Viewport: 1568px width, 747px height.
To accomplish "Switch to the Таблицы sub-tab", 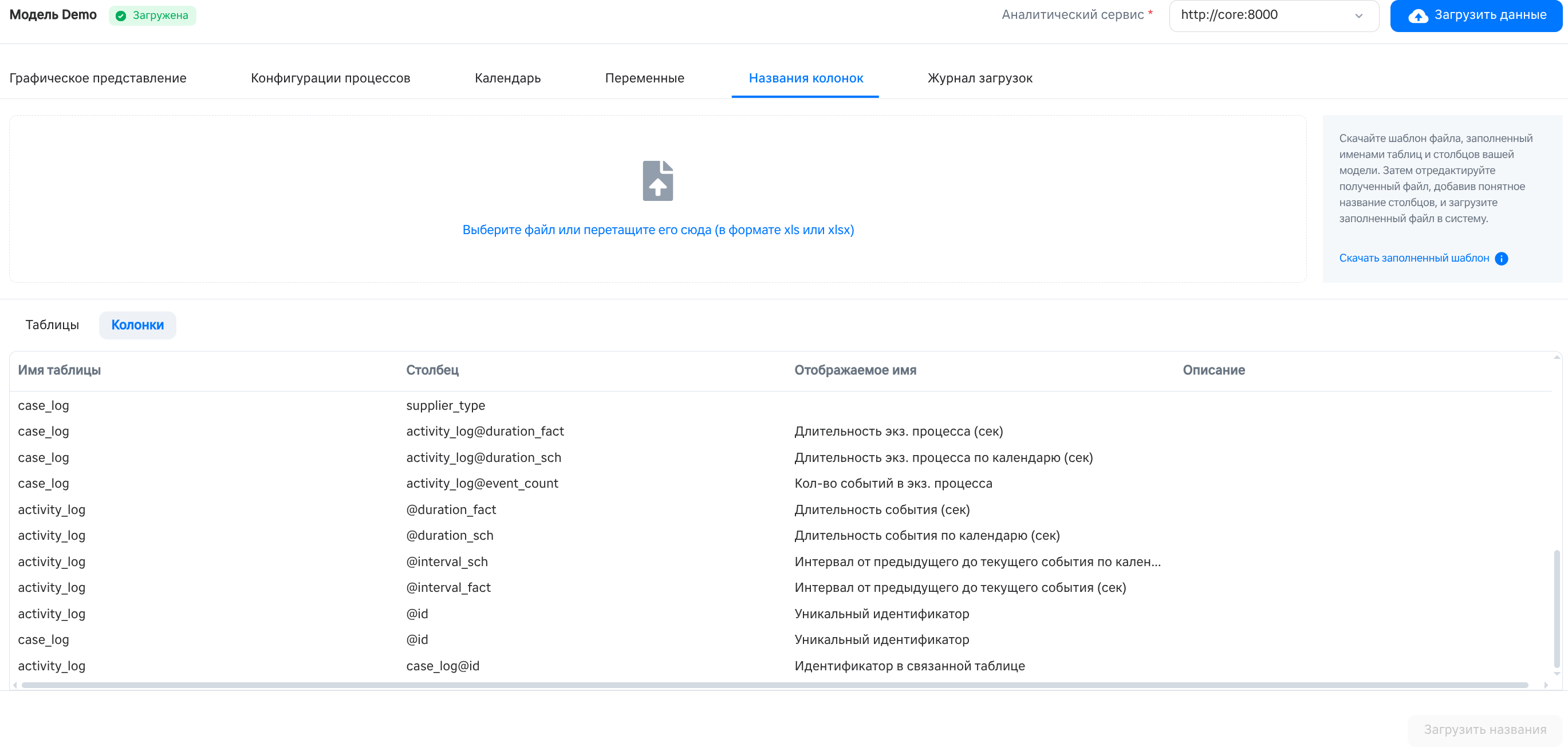I will (x=52, y=325).
